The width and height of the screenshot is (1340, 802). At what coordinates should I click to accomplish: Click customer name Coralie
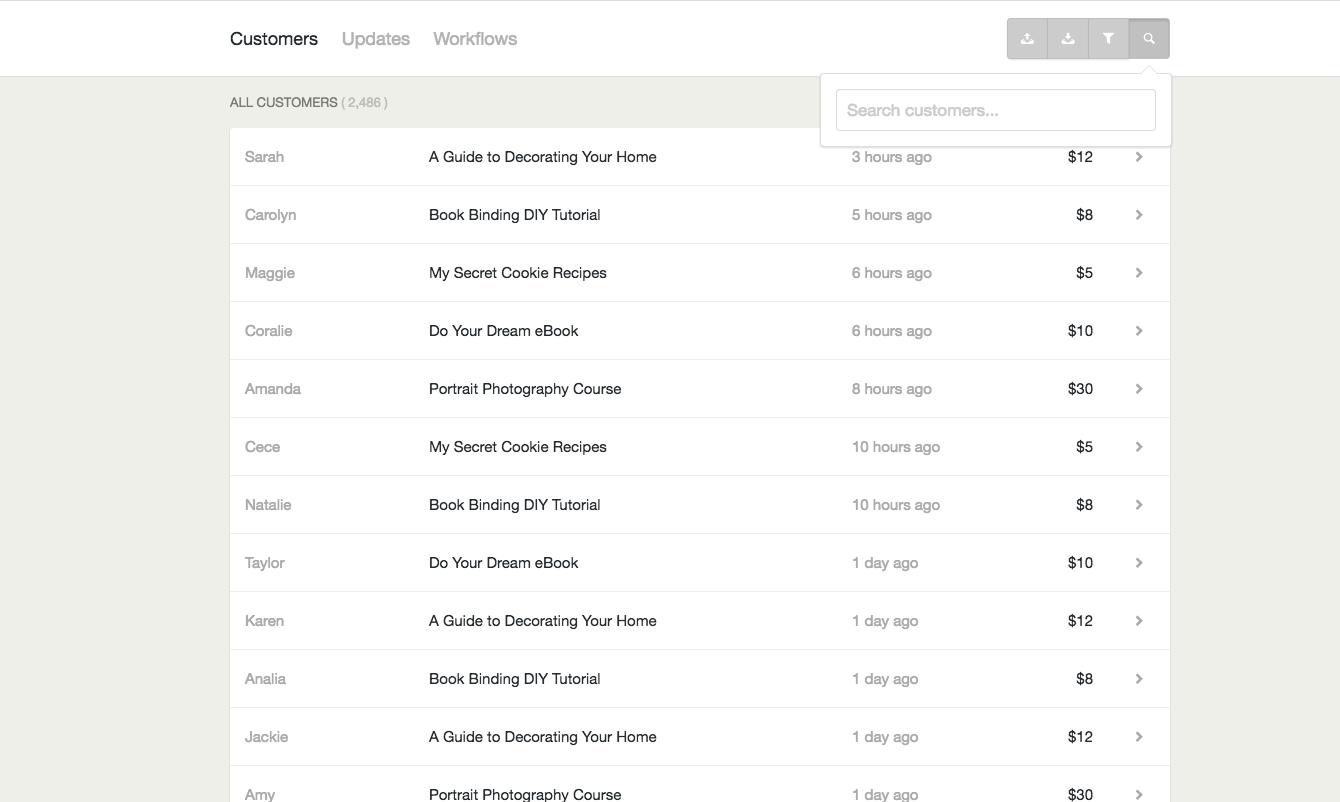[268, 330]
